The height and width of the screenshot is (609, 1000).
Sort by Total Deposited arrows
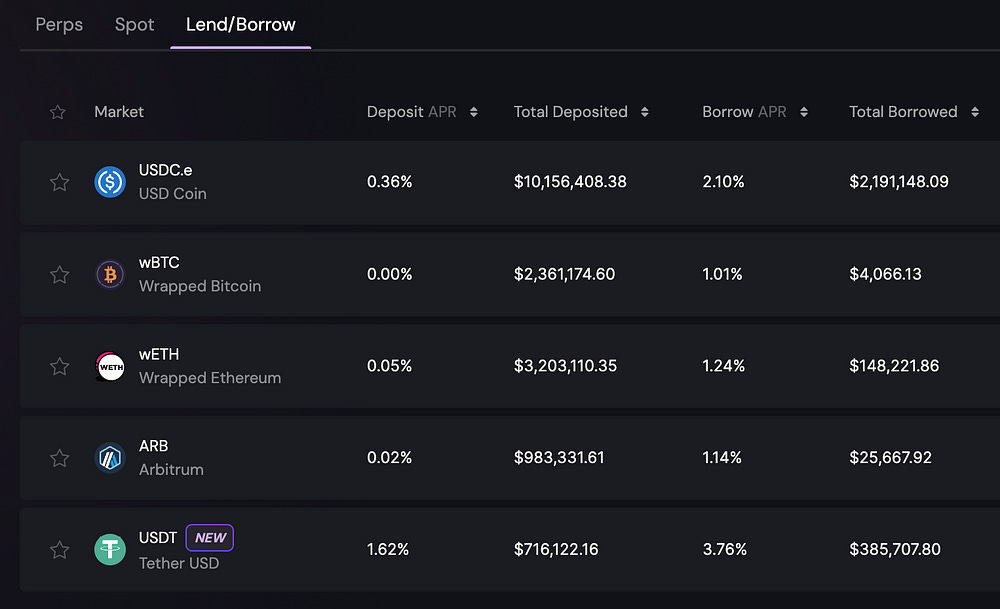point(645,112)
